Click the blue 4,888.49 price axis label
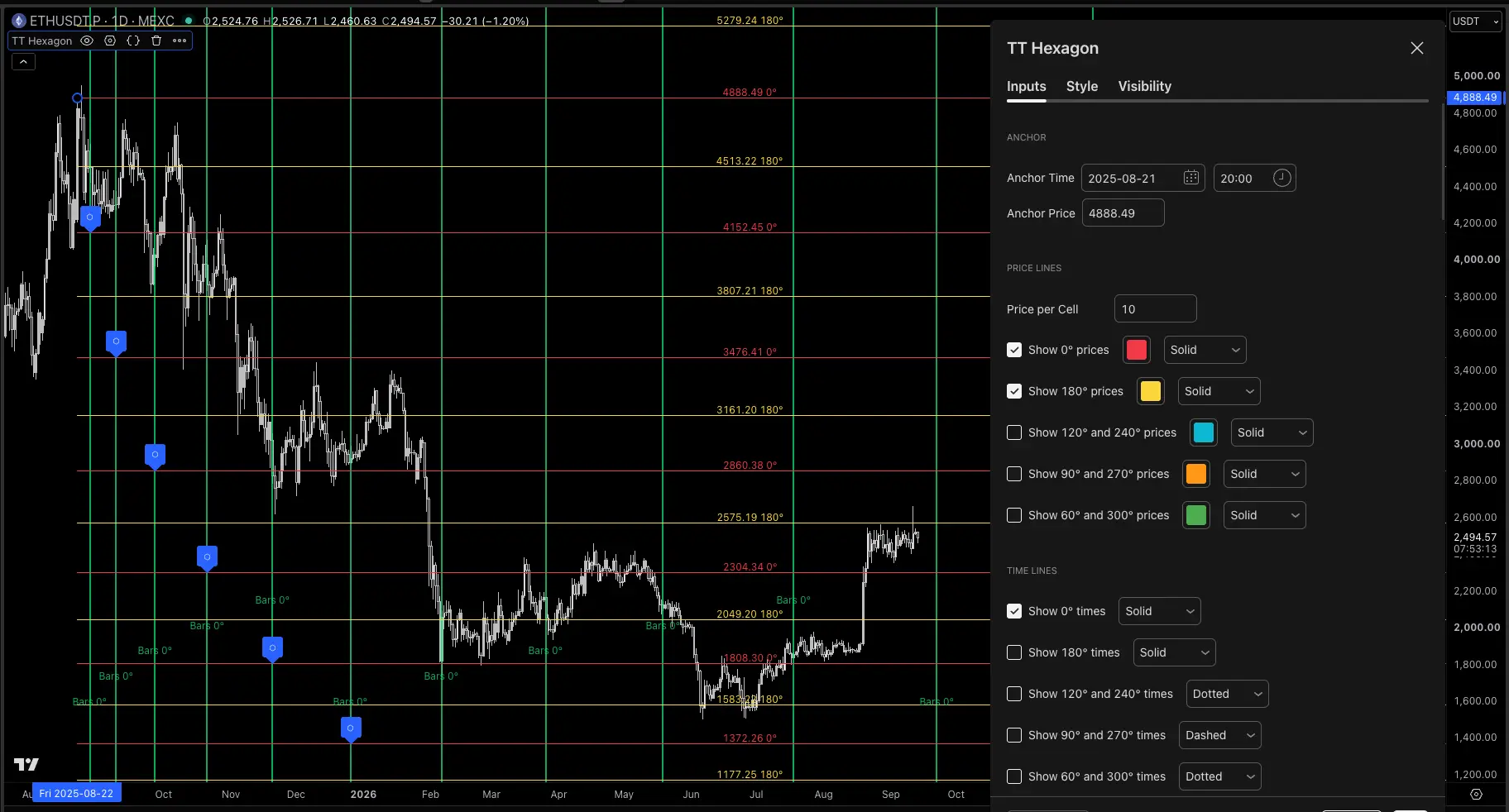The width and height of the screenshot is (1509, 812). coord(1475,97)
